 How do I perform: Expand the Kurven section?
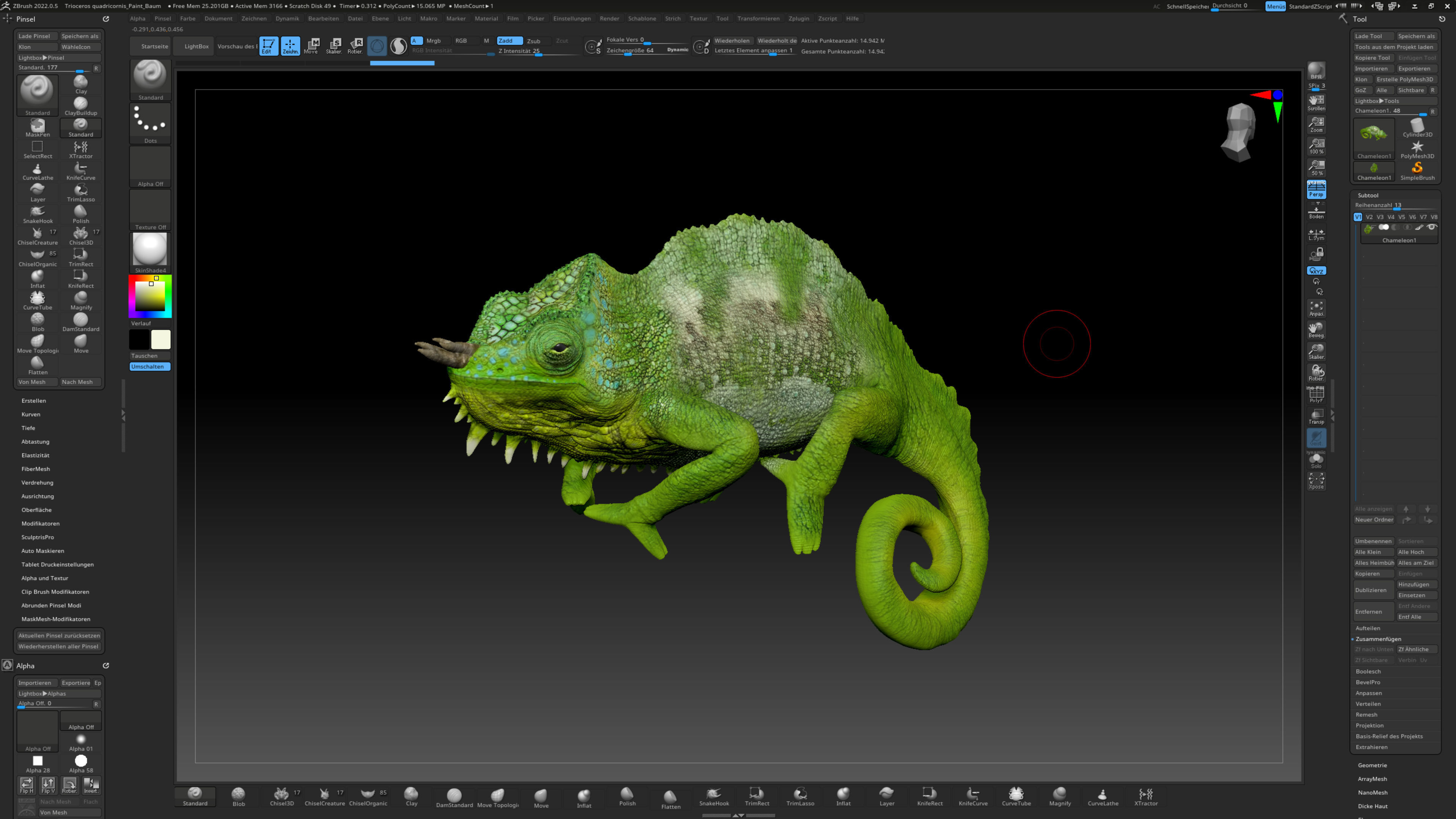coord(30,414)
